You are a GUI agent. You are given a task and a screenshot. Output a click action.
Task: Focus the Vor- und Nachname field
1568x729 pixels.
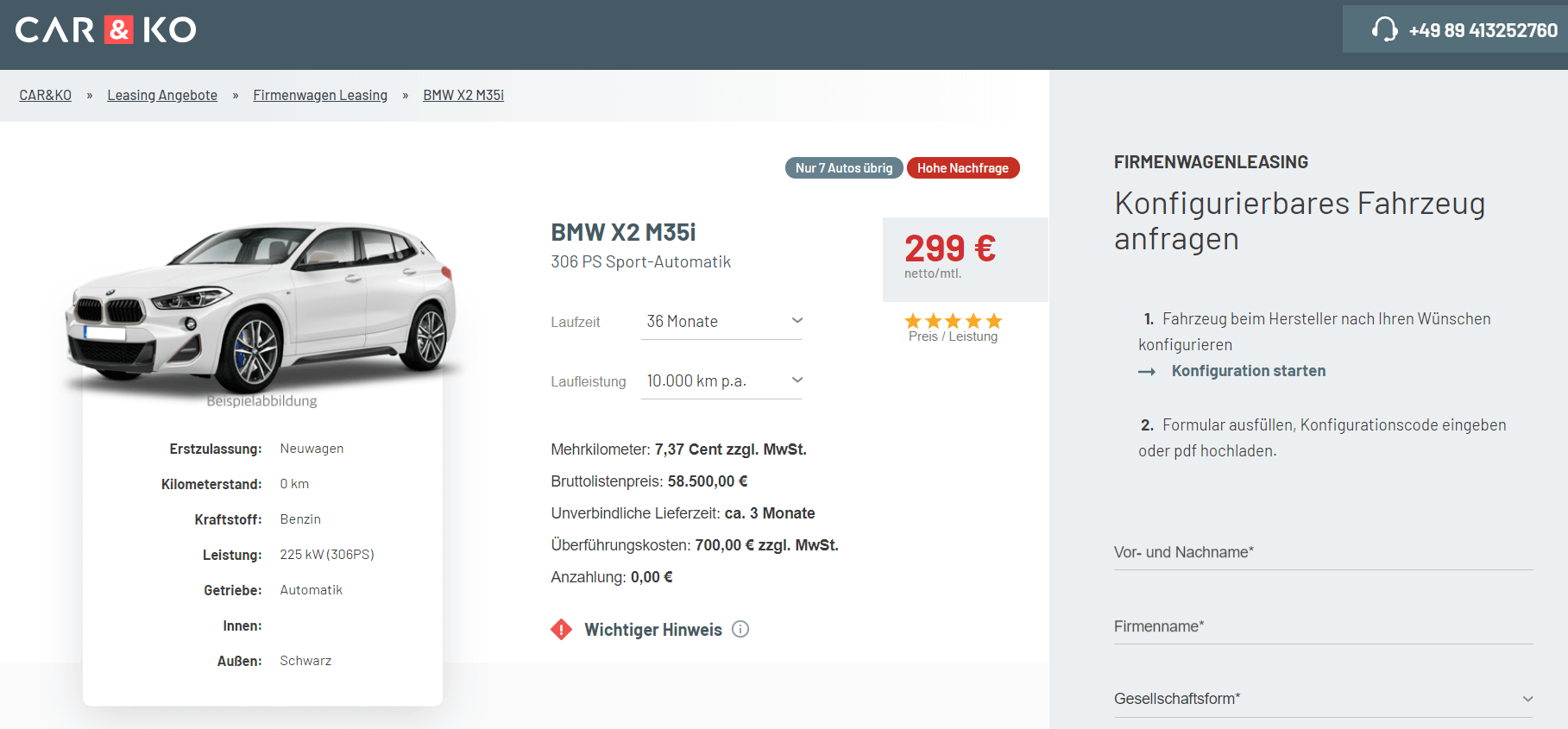tap(1323, 552)
